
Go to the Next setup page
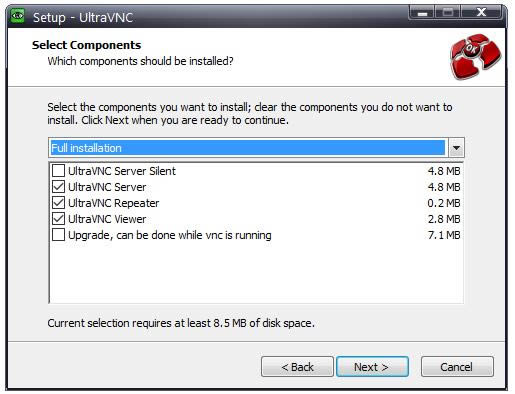click(372, 367)
